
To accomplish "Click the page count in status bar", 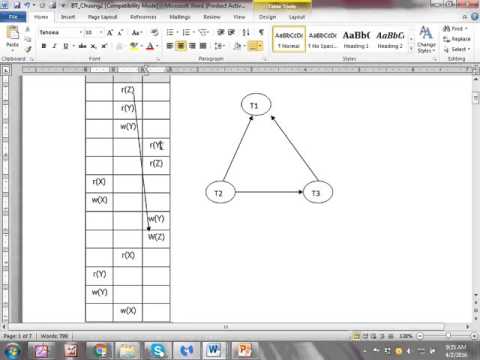I will (x=18, y=336).
